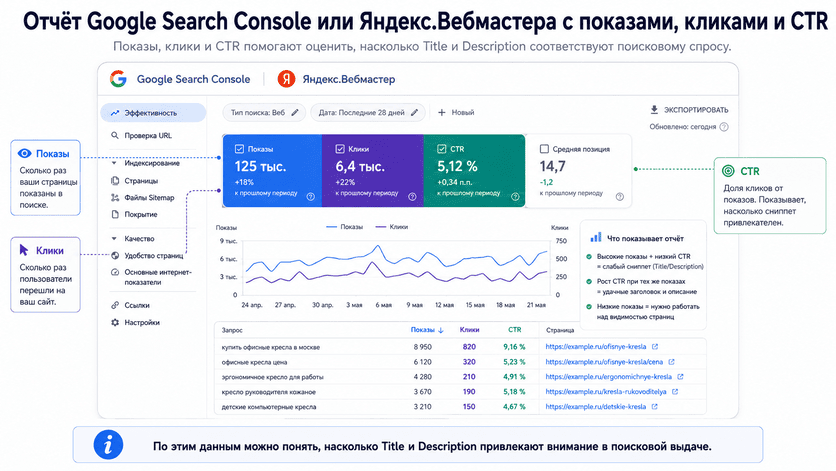Image resolution: width=836 pixels, height=471 pixels.
Task: Click the ЭКСПОРТИРОВАТЬ button
Action: [x=689, y=110]
